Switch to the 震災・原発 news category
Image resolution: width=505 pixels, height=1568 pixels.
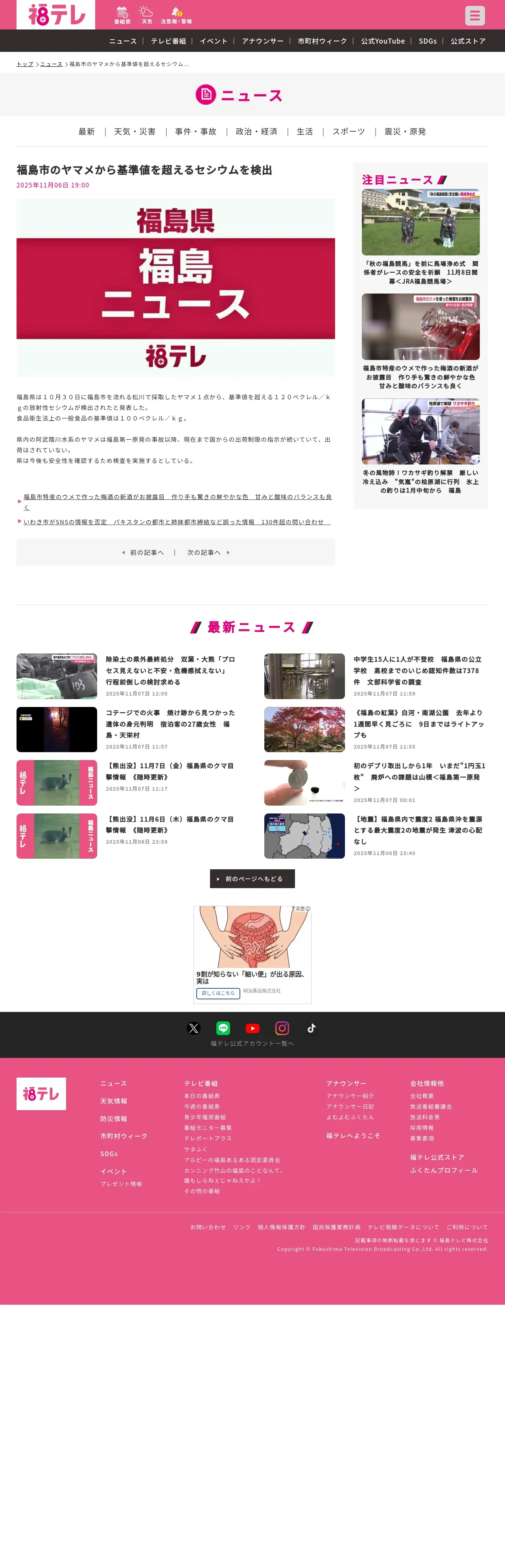point(405,132)
